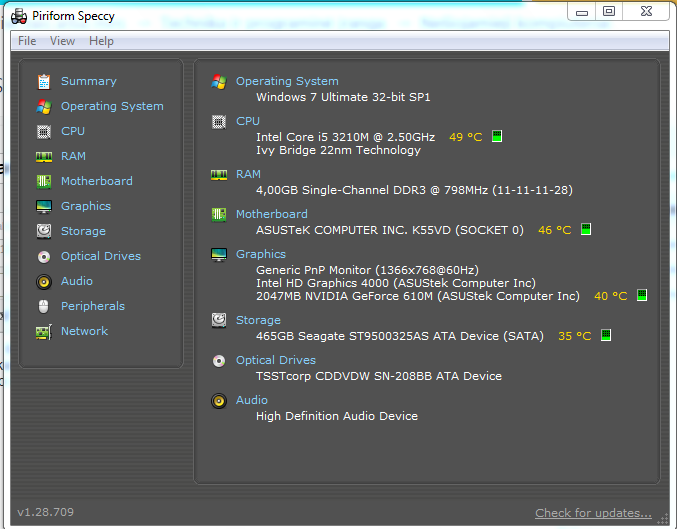The image size is (677, 529).
Task: Click the 40 °C graphics temperature value
Action: click(611, 296)
